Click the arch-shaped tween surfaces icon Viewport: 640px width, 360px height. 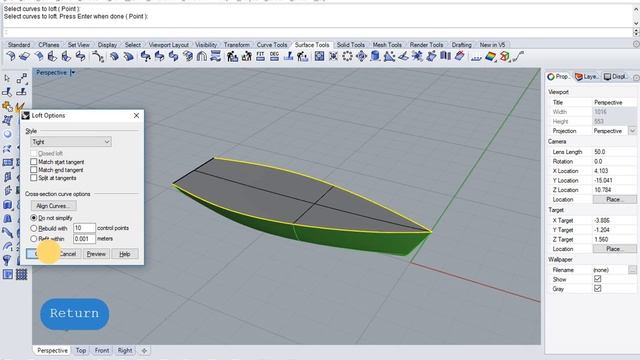point(202,56)
